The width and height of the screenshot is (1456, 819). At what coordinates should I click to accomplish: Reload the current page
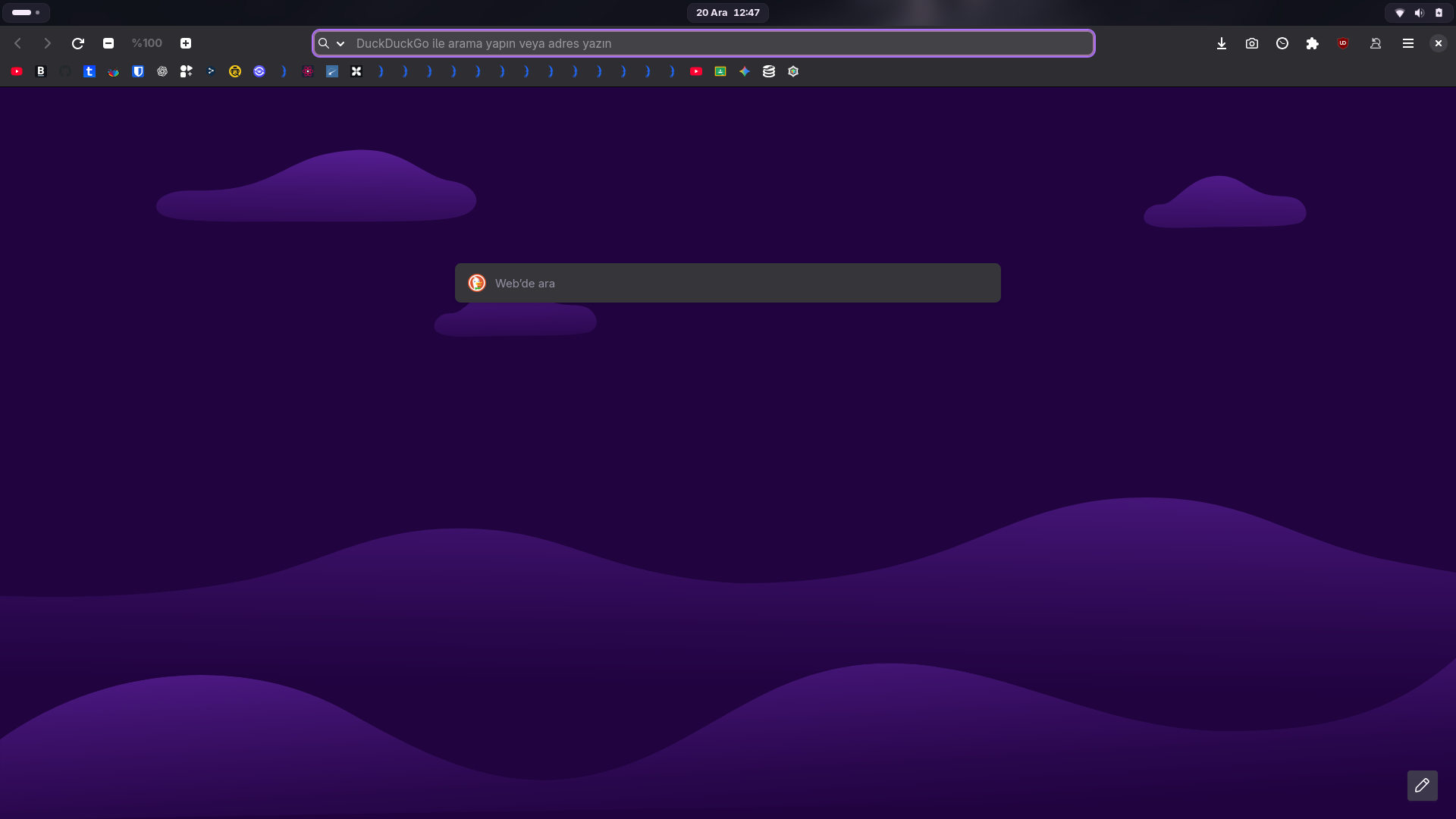click(78, 43)
